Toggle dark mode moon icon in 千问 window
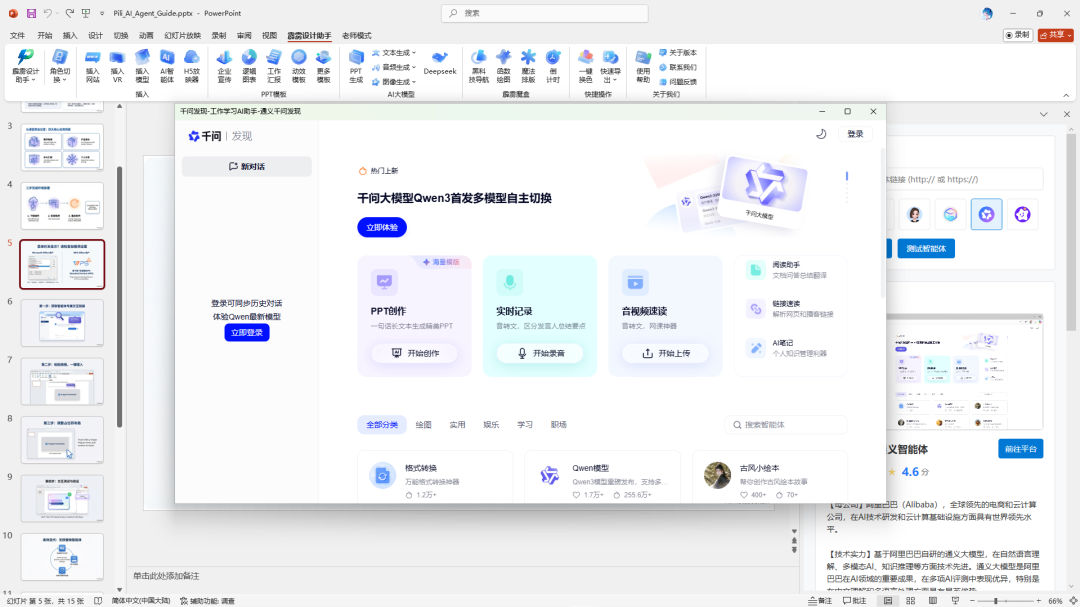The image size is (1080, 607). click(x=821, y=134)
